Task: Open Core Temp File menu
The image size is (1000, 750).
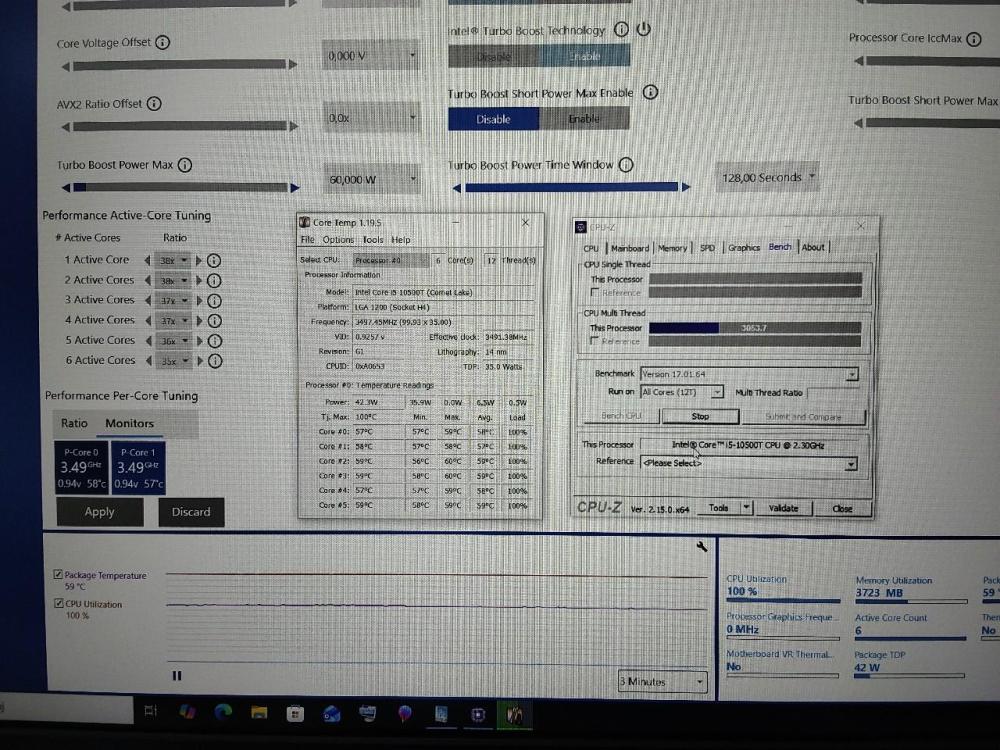Action: [x=307, y=240]
